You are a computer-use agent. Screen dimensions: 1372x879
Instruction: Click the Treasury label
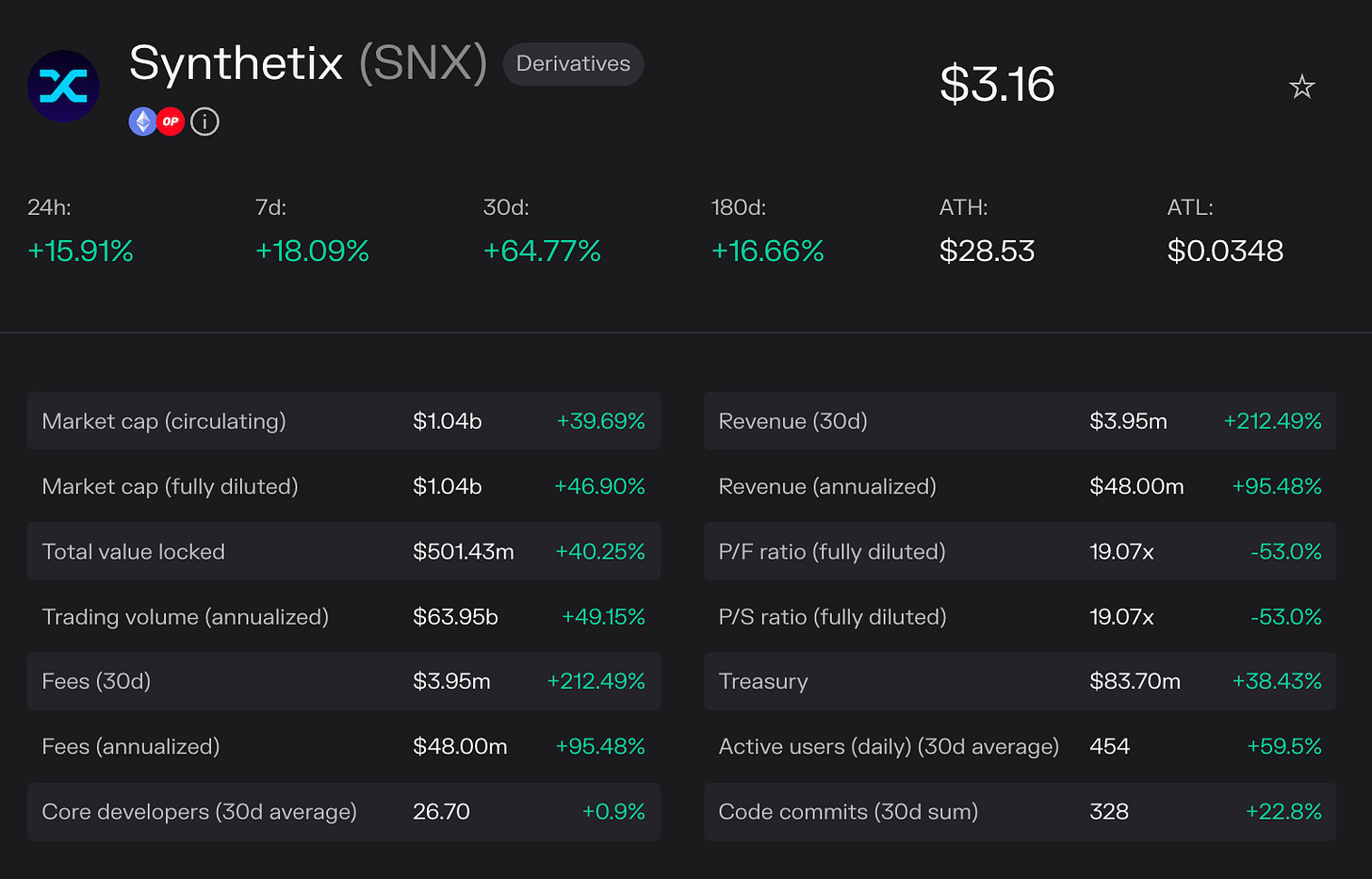click(x=763, y=681)
